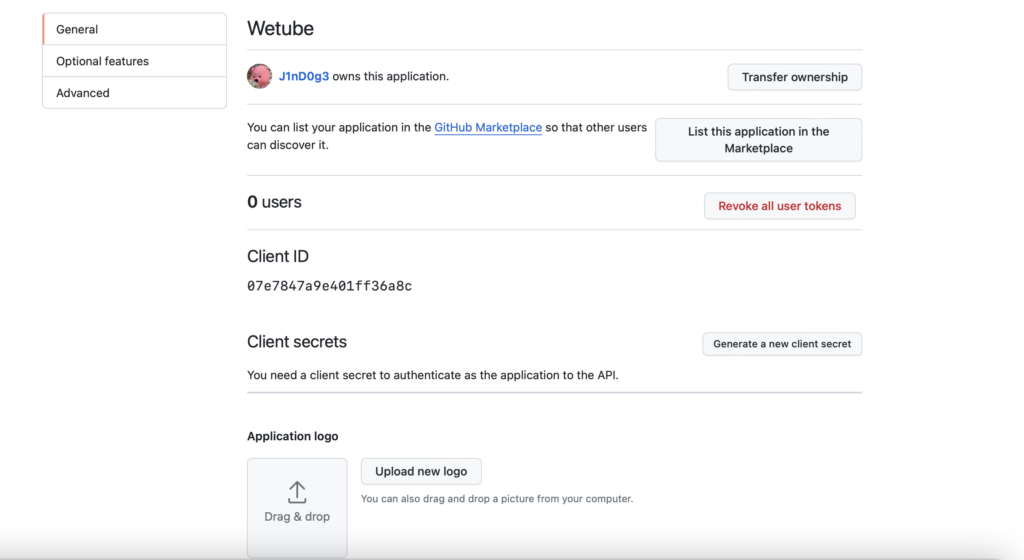
Task: Click the Client secrets heading
Action: (296, 342)
